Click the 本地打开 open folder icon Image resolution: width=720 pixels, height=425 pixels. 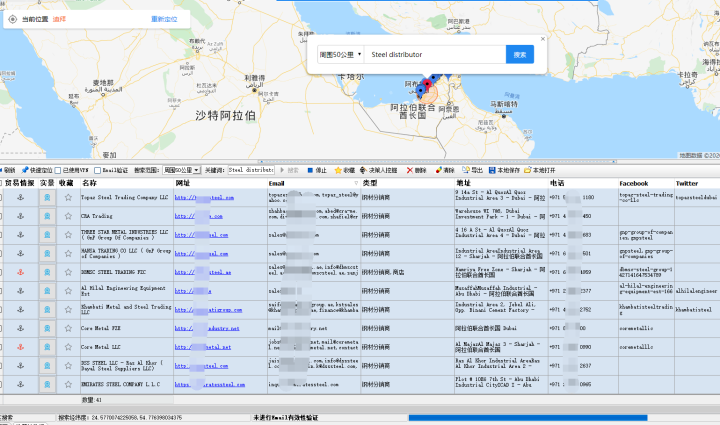(528, 170)
